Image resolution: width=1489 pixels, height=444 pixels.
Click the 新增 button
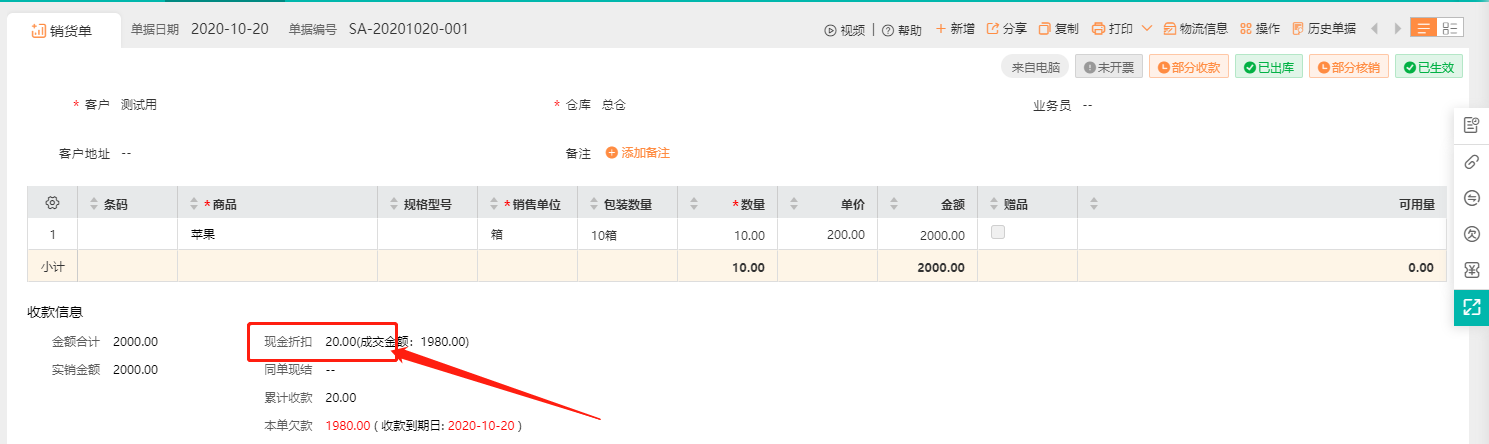pos(955,29)
